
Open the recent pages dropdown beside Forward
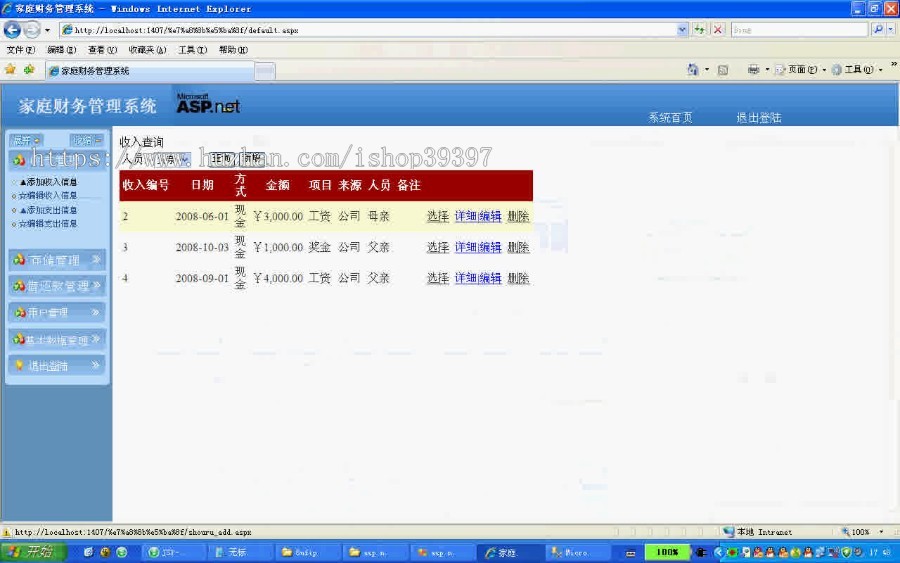[47, 30]
